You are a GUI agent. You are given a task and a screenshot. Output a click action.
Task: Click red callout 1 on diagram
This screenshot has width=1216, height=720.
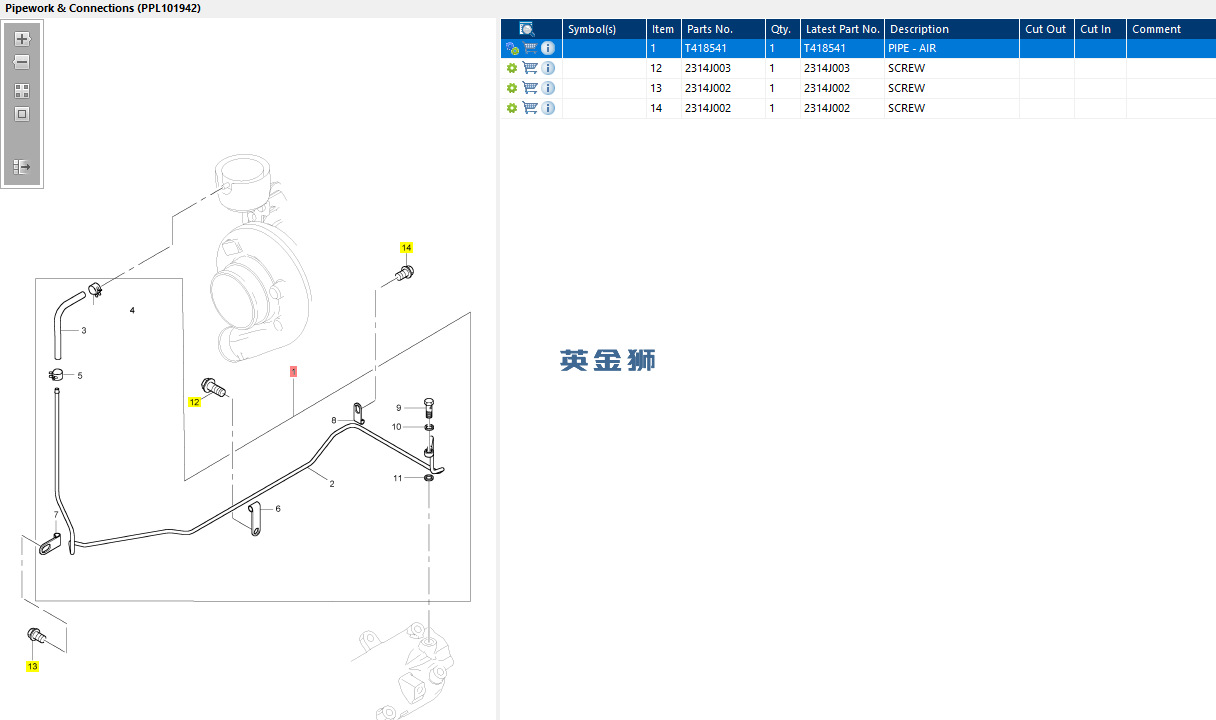coord(293,371)
